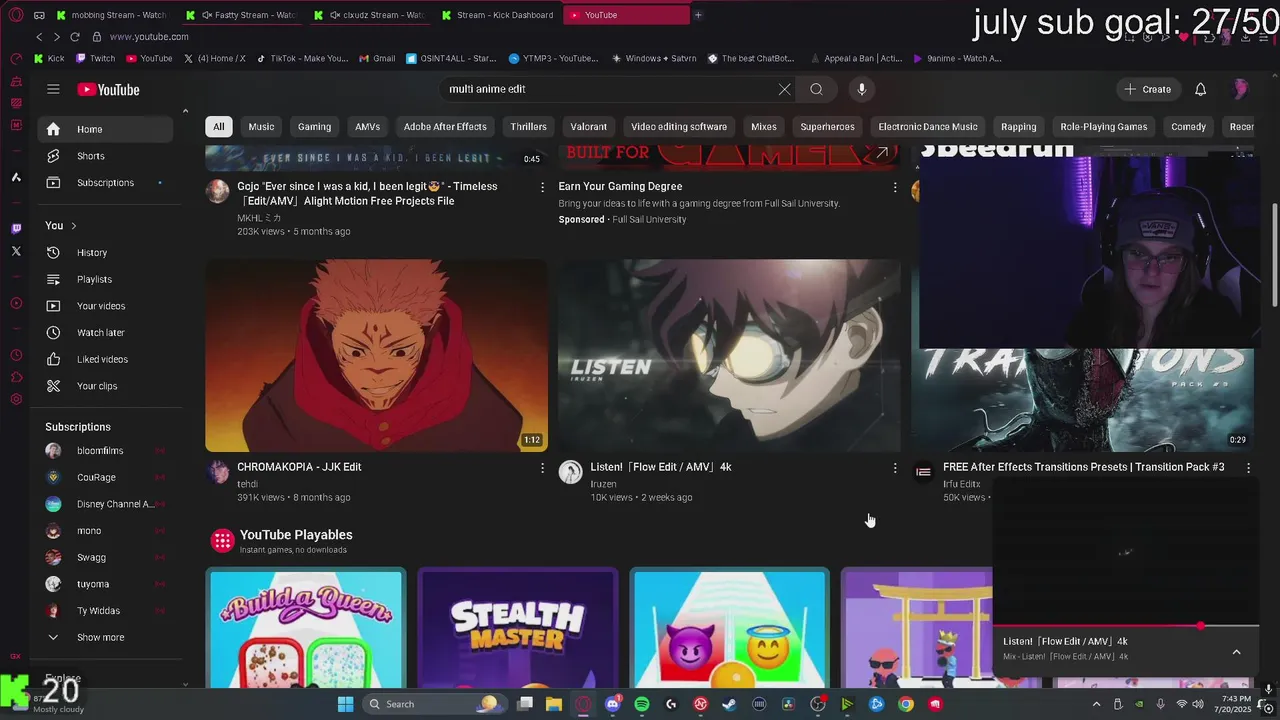Open the tuyoma subscription channel
The image size is (1280, 720).
coord(105,584)
